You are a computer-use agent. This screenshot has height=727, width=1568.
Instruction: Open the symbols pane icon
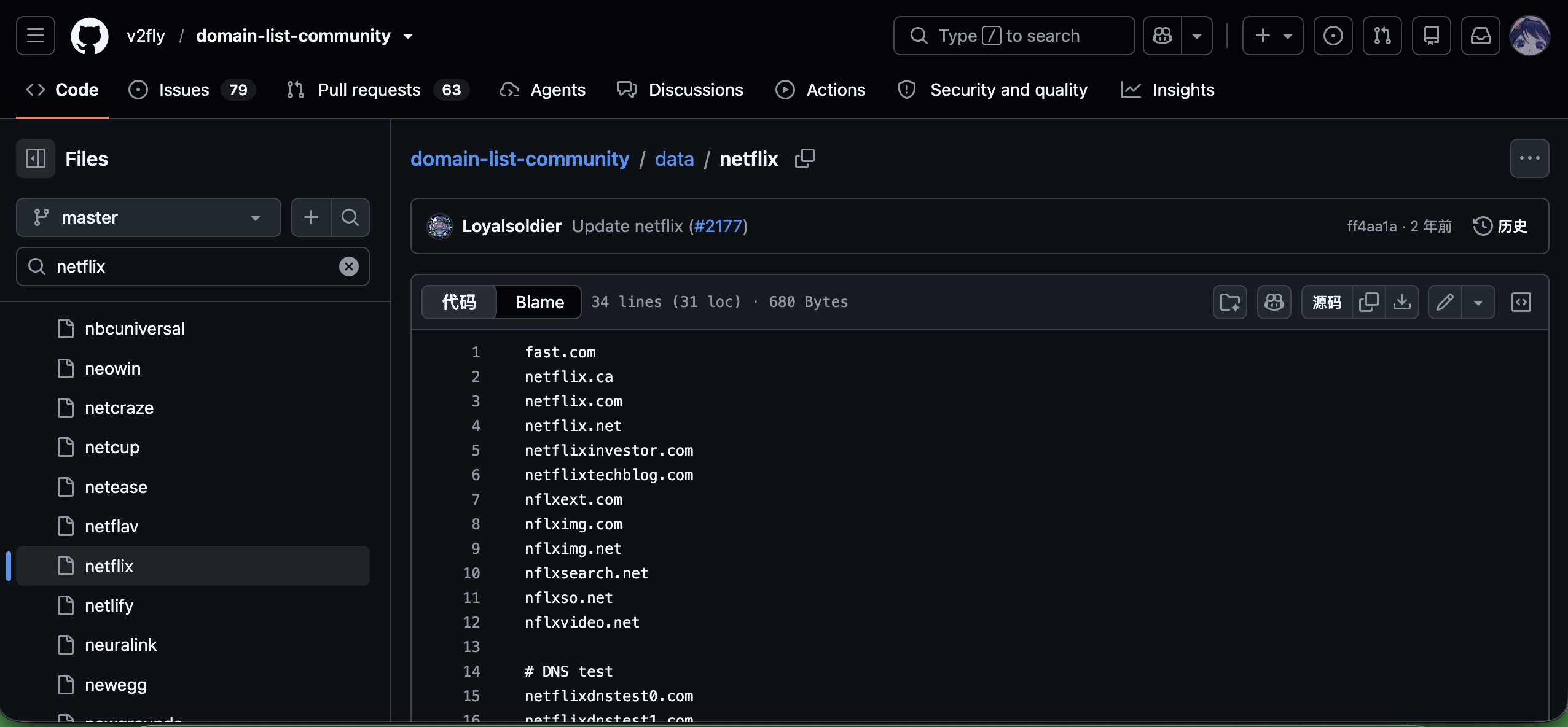pos(1521,302)
